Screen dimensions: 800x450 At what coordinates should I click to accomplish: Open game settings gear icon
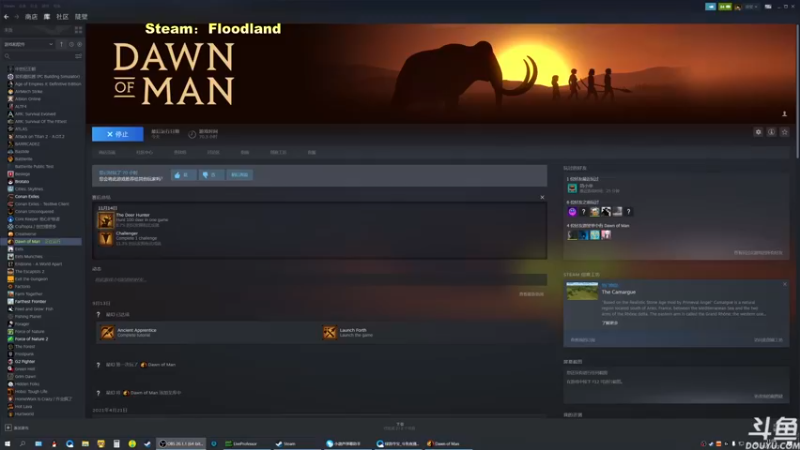pos(758,132)
